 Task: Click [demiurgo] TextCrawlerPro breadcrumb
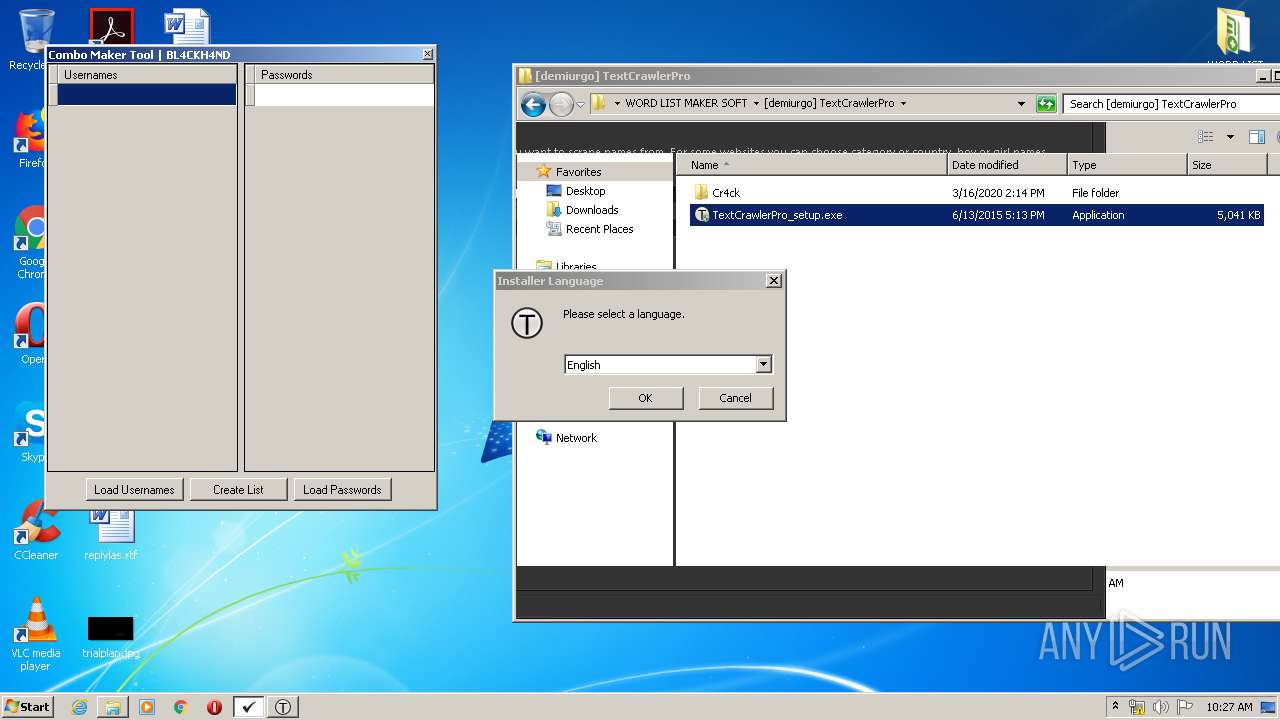pos(829,103)
